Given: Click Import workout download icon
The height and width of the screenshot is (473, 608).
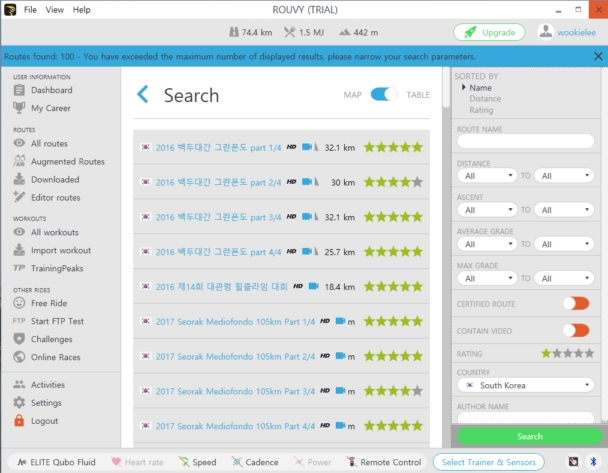Looking at the screenshot, I should [19, 250].
